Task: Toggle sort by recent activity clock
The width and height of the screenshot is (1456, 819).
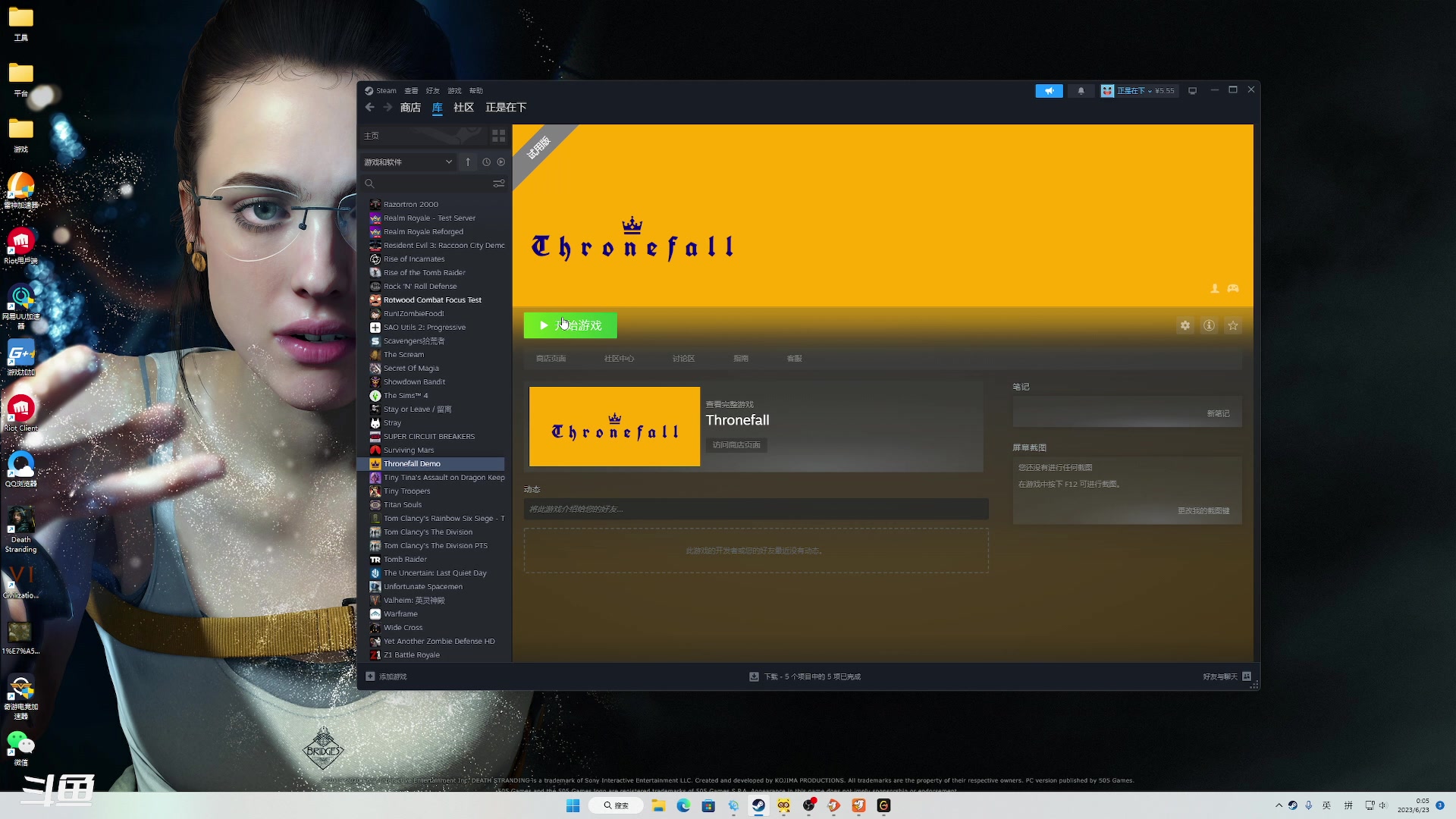Action: click(486, 162)
